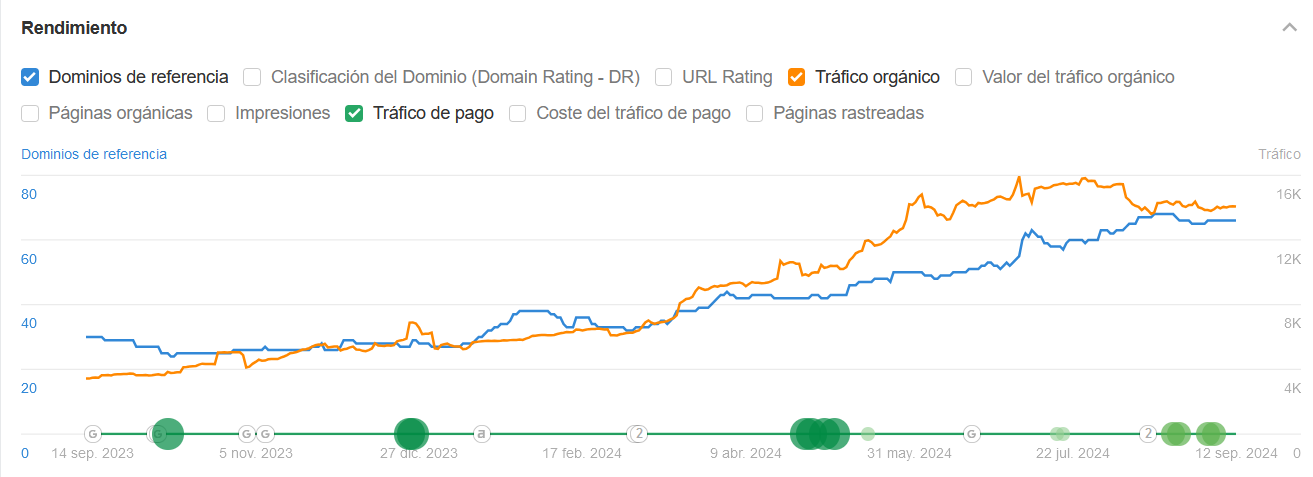Click the rightmost G marker near 5 nov. 2023
The width and height of the screenshot is (1313, 477).
(x=265, y=434)
